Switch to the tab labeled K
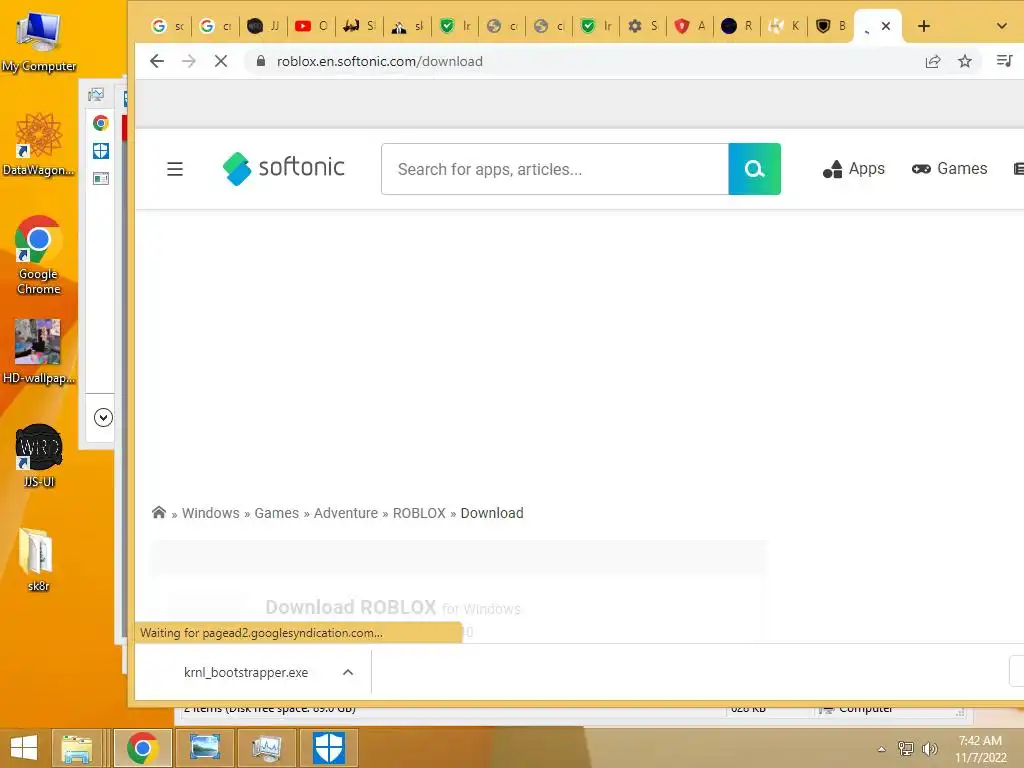Screen dimensions: 1024x768 [x=784, y=26]
